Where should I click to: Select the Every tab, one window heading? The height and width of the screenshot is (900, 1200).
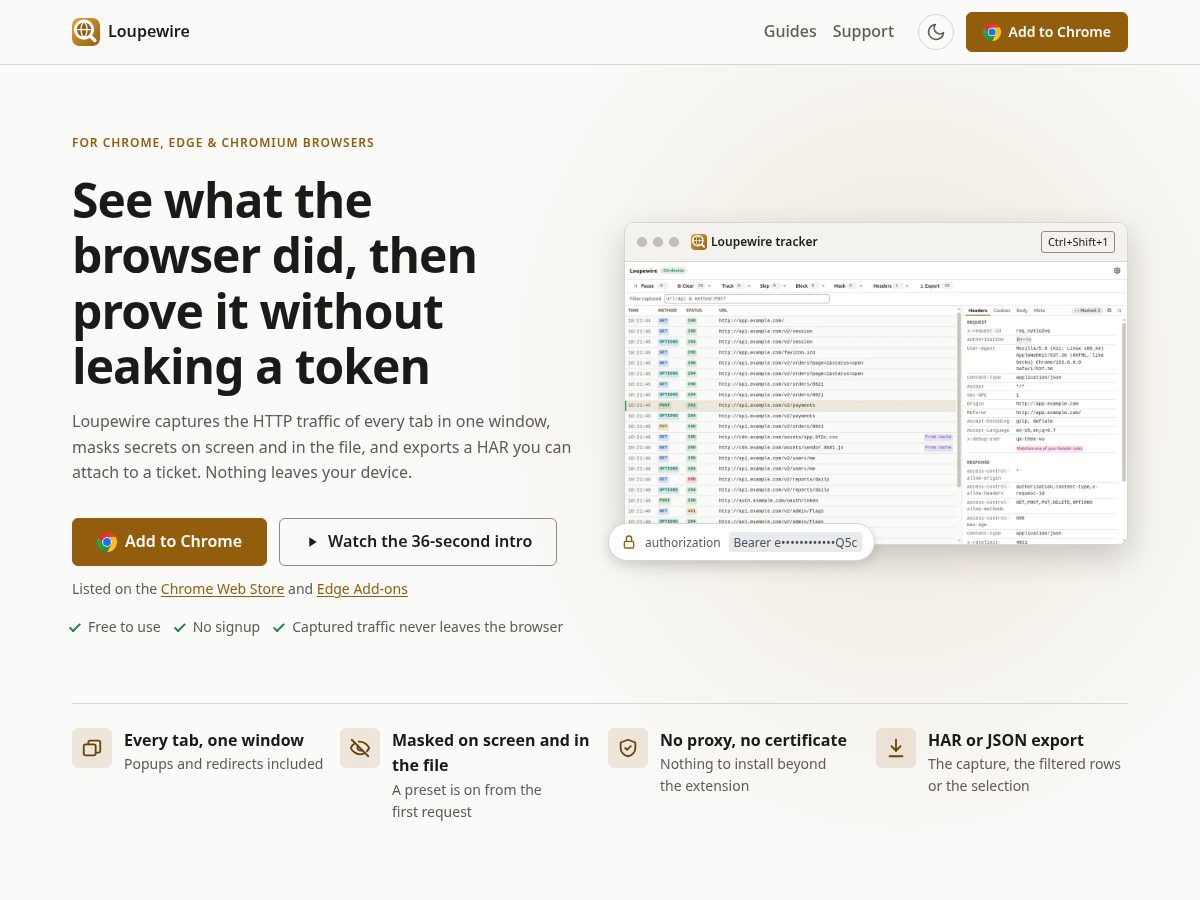tap(214, 740)
